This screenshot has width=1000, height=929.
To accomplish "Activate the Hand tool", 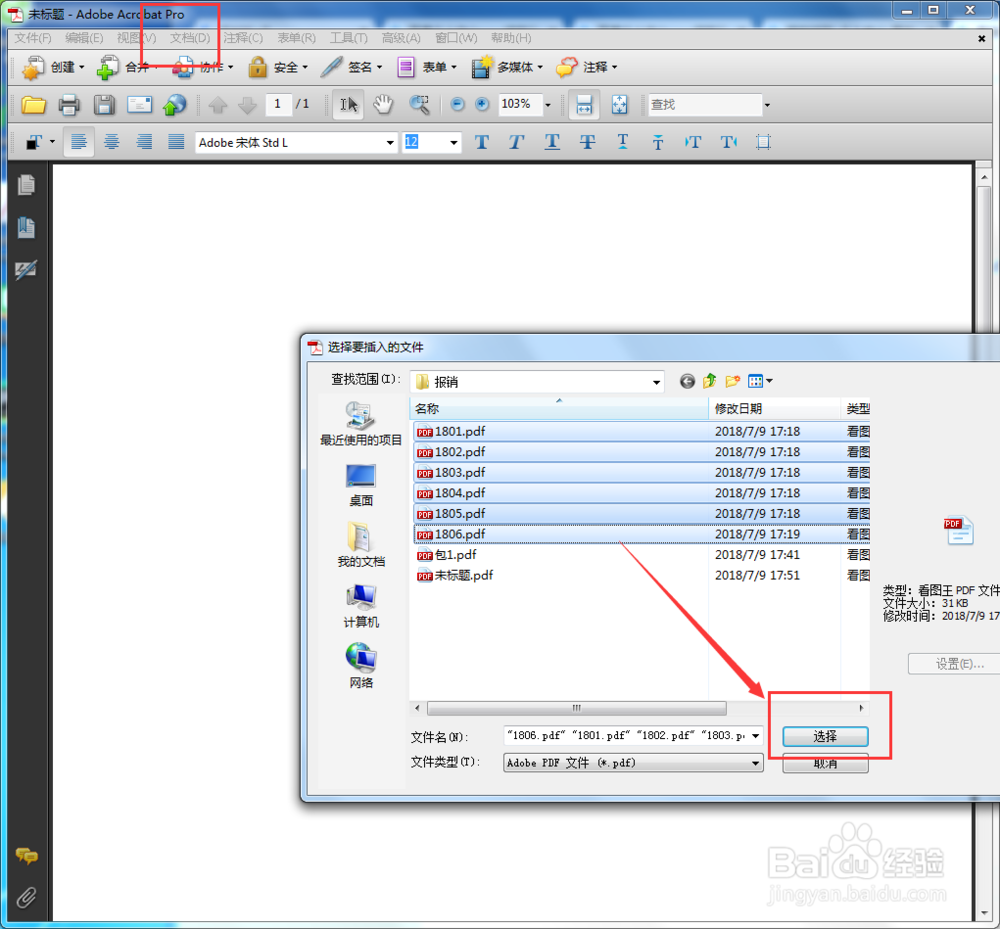I will click(383, 105).
